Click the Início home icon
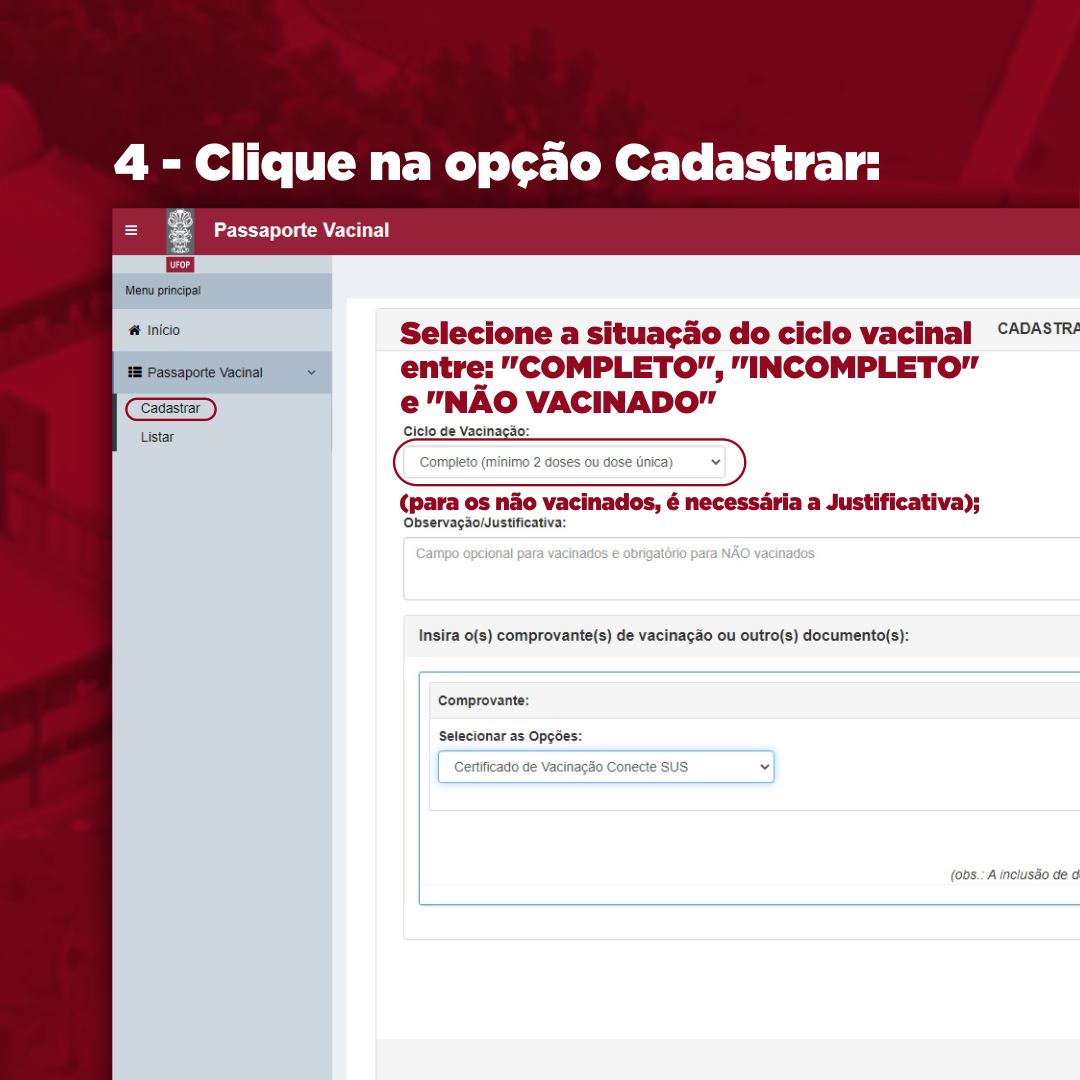This screenshot has width=1080, height=1080. click(x=134, y=331)
